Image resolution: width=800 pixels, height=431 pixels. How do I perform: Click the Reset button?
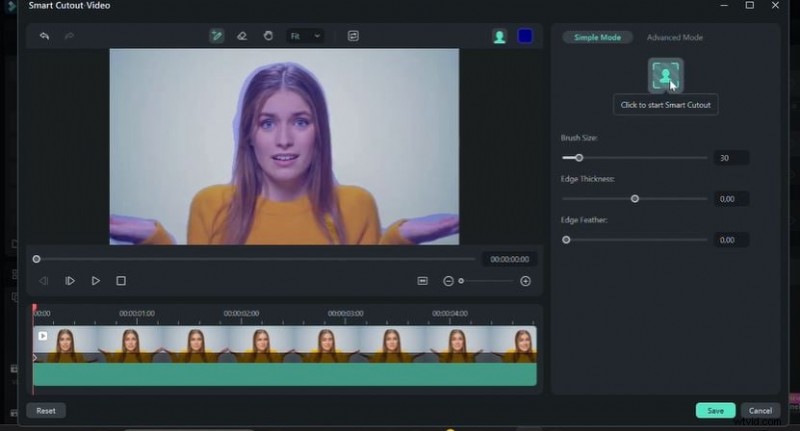(x=46, y=411)
